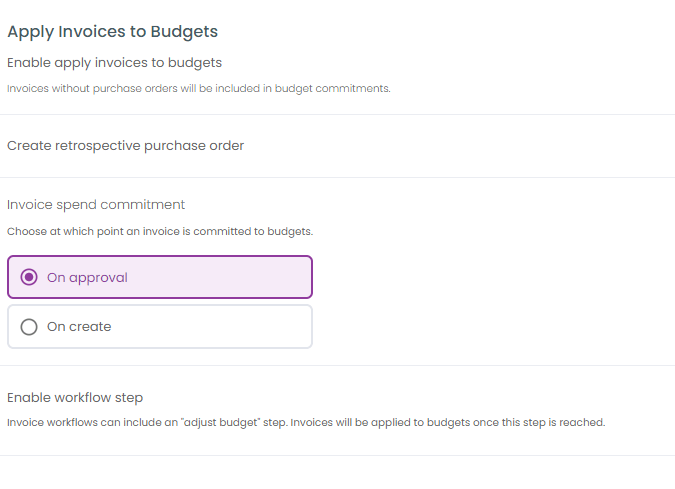This screenshot has width=675, height=489.
Task: Click the "Apply Invoices to Budgets" heading
Action: [113, 32]
